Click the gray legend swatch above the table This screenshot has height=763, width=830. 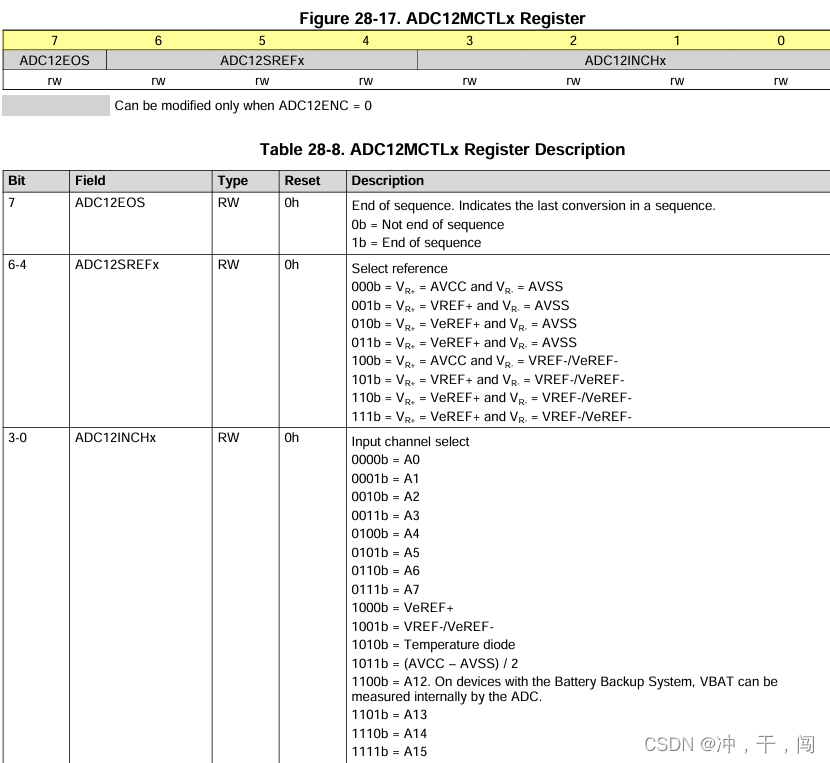coord(56,105)
